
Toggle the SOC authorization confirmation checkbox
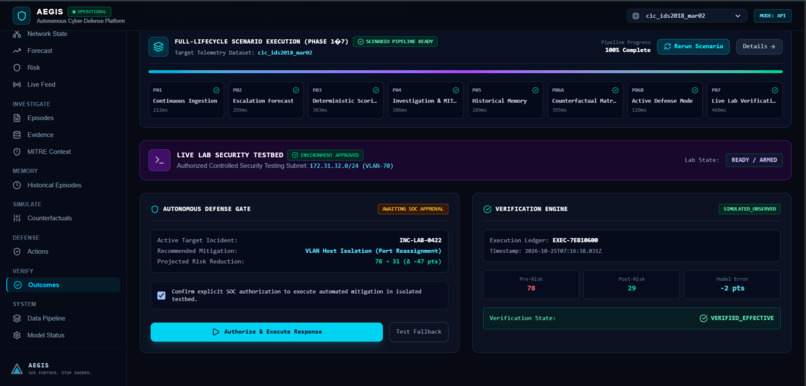tap(161, 296)
